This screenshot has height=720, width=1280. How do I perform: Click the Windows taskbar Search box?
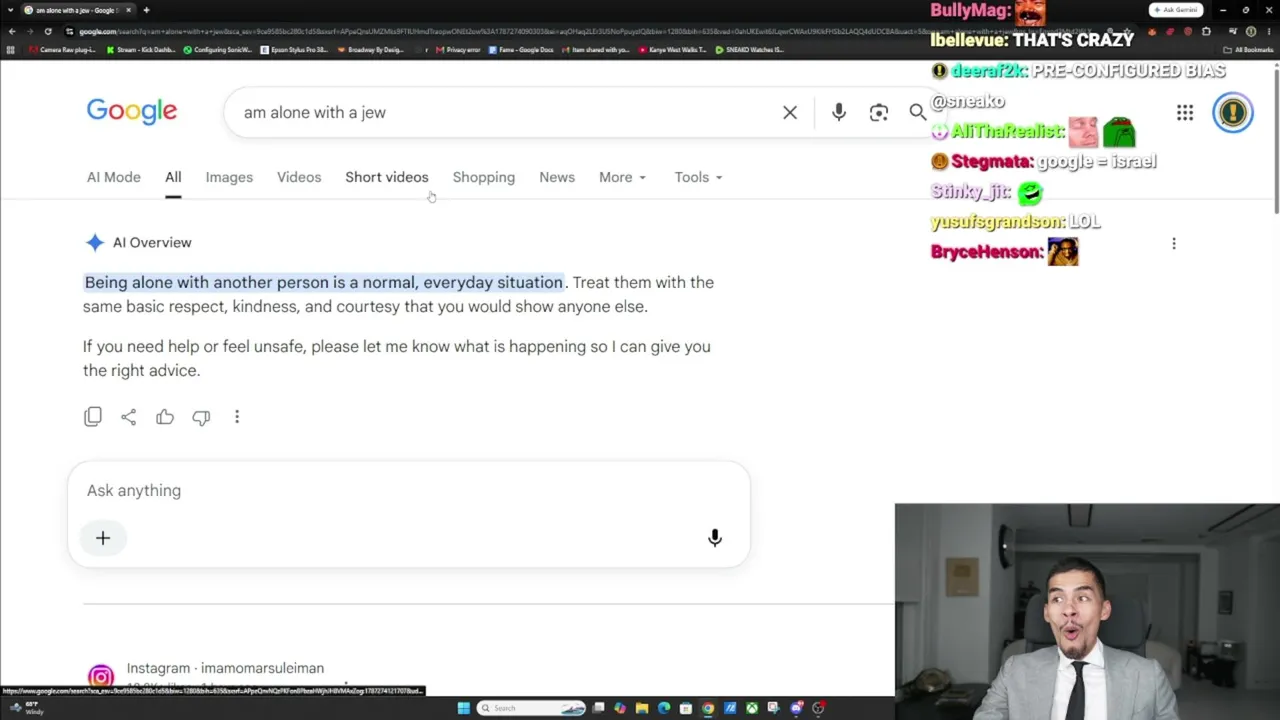click(x=531, y=708)
